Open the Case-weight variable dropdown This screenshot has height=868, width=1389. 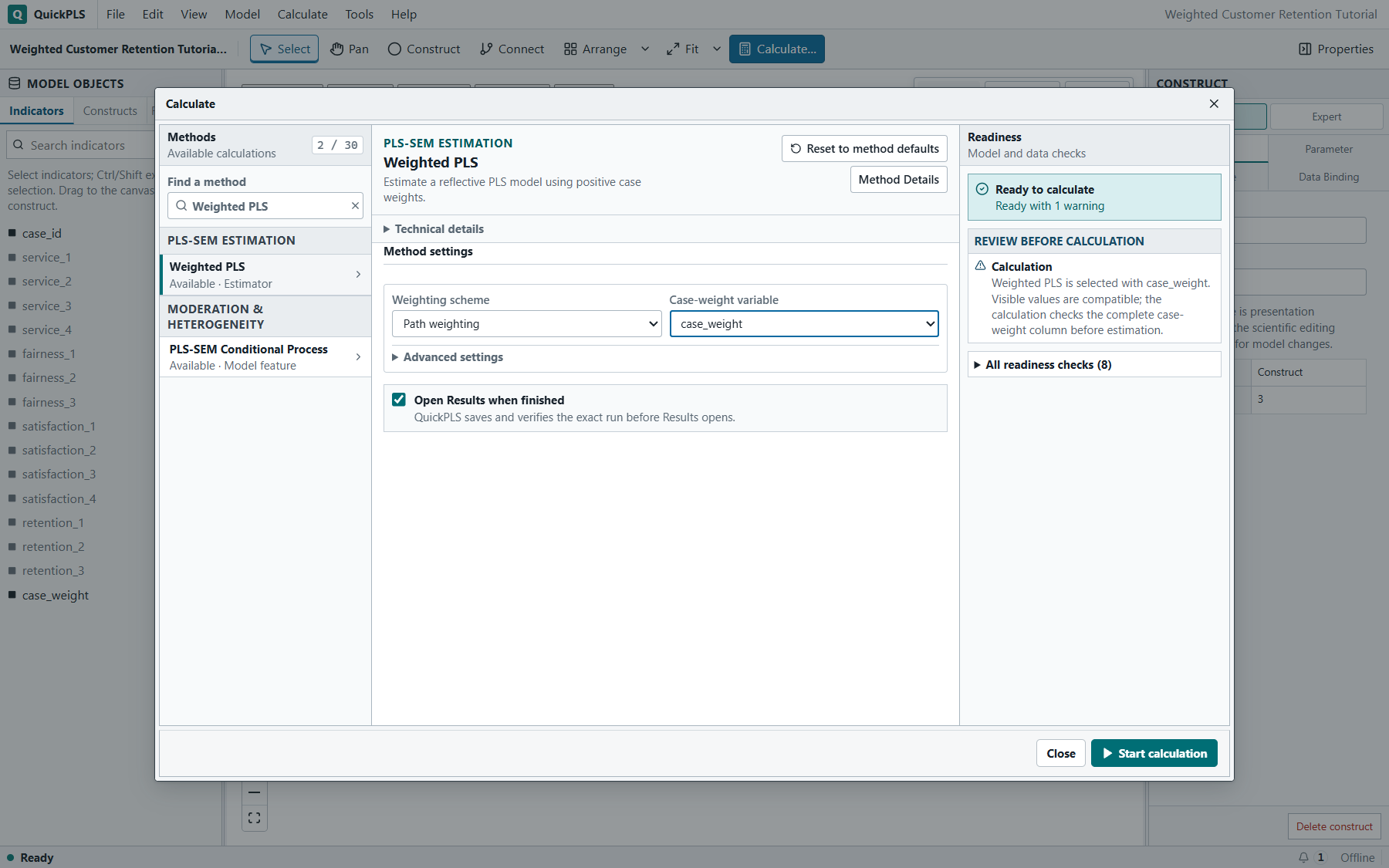[x=804, y=324]
